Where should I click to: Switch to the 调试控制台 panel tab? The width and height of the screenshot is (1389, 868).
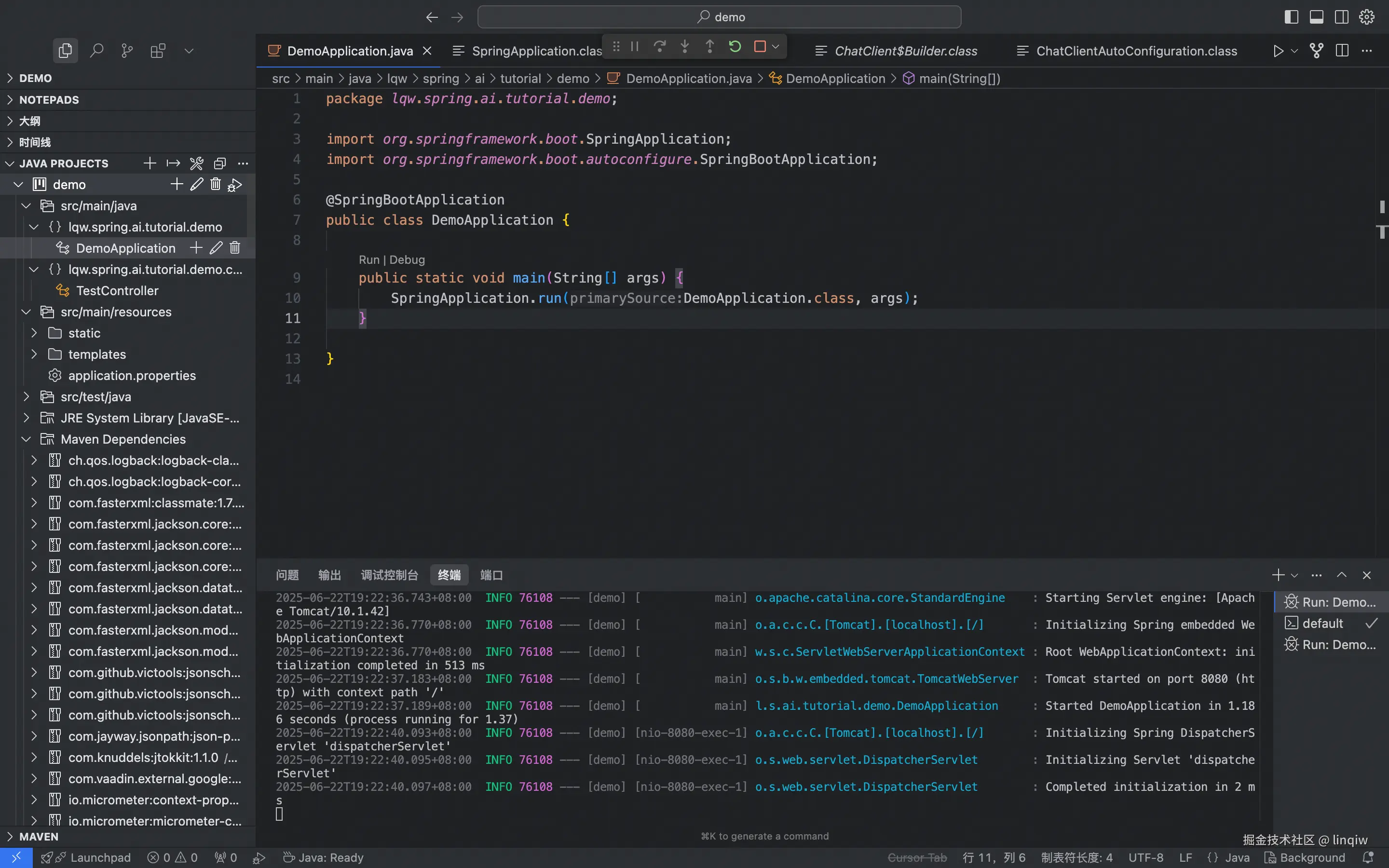coord(389,575)
